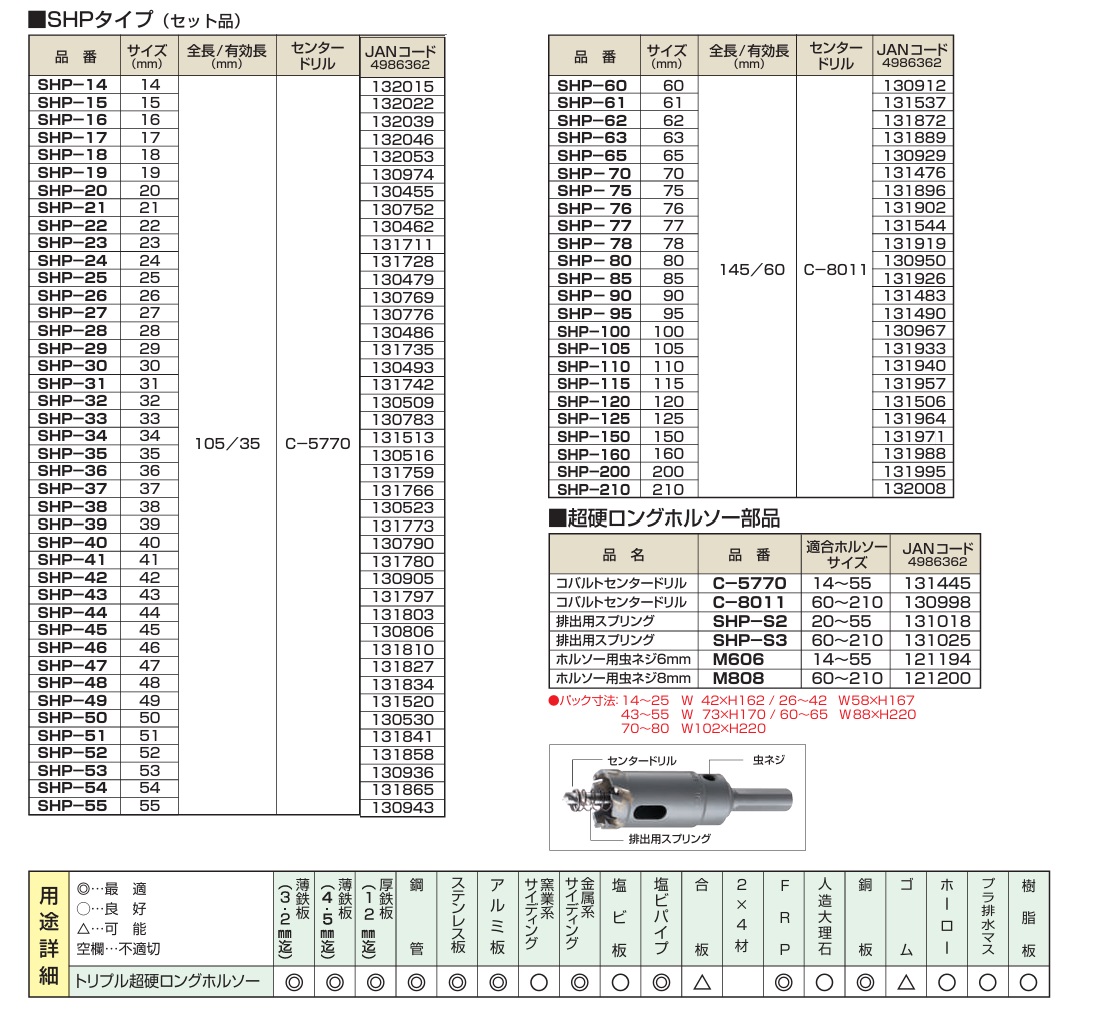Select part number SHP-35
The image size is (1112, 1028).
[x=72, y=454]
